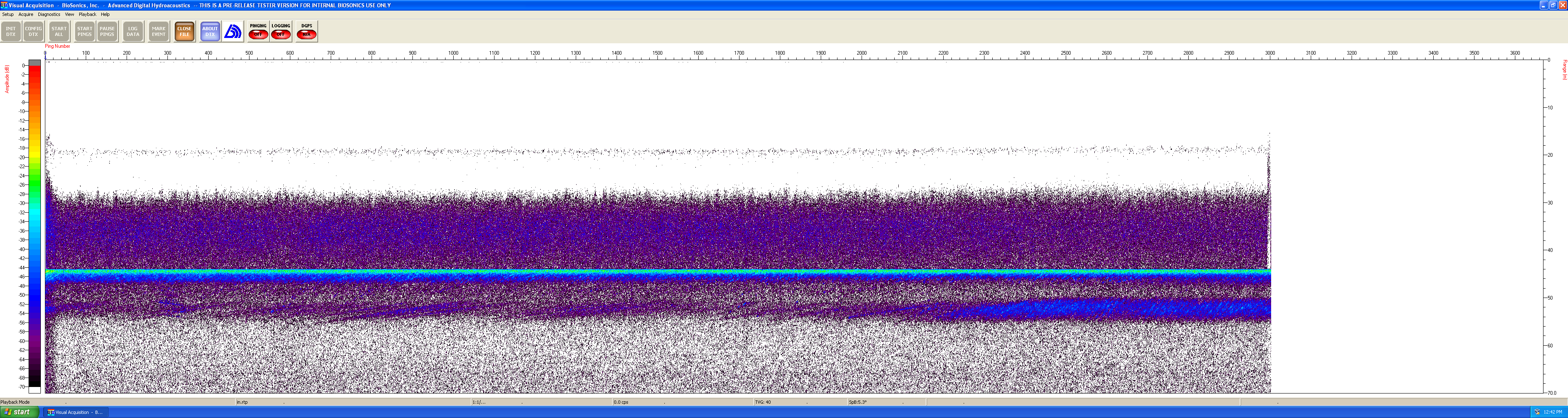The image size is (1568, 418).
Task: Click the 'Amplitude (dB)' axis label
Action: 7,79
